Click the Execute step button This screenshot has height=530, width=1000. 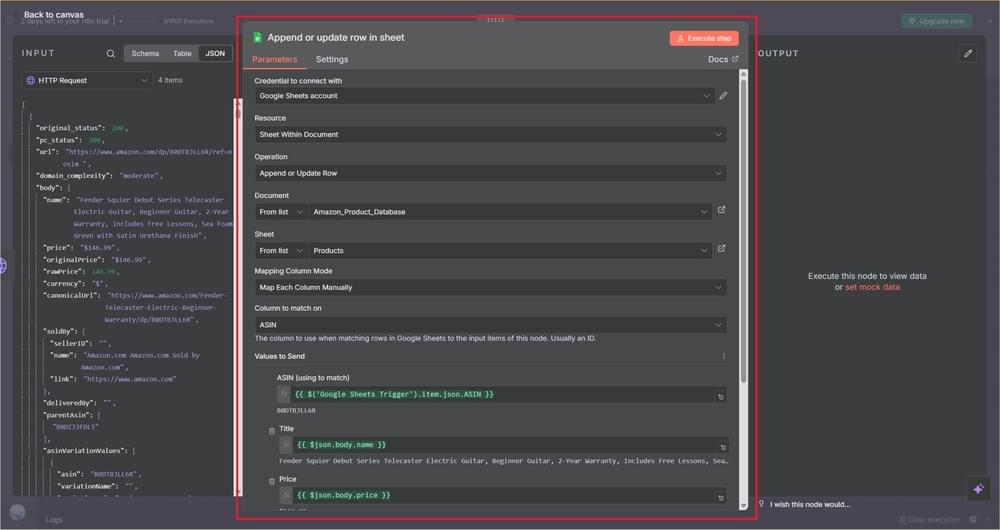704,38
